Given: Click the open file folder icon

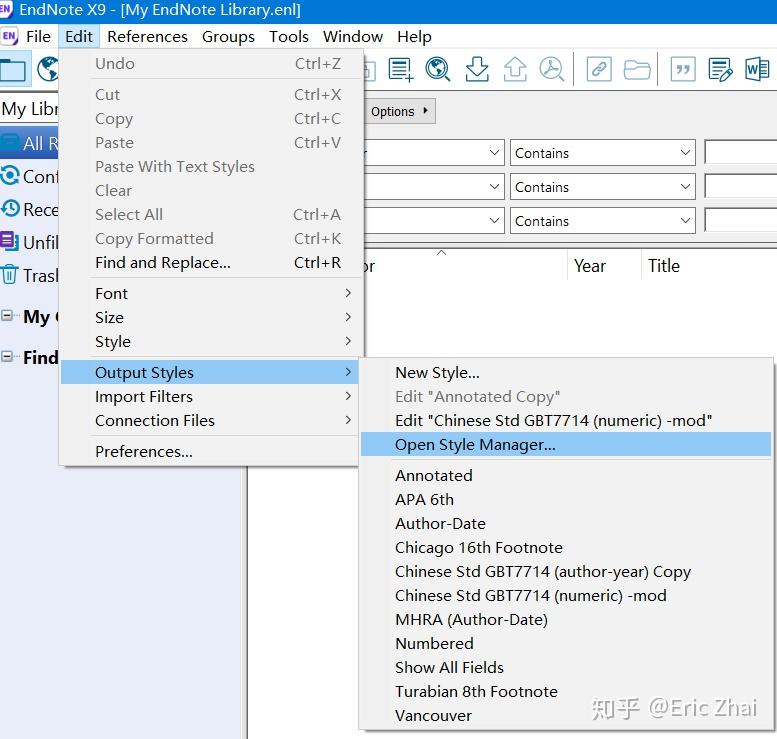Looking at the screenshot, I should (x=637, y=69).
